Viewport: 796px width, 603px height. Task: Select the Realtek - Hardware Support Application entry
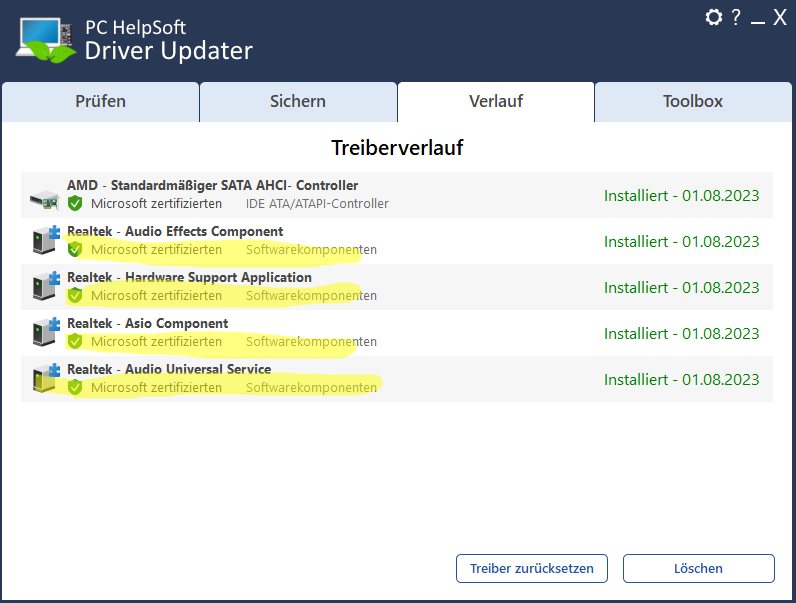[x=397, y=287]
